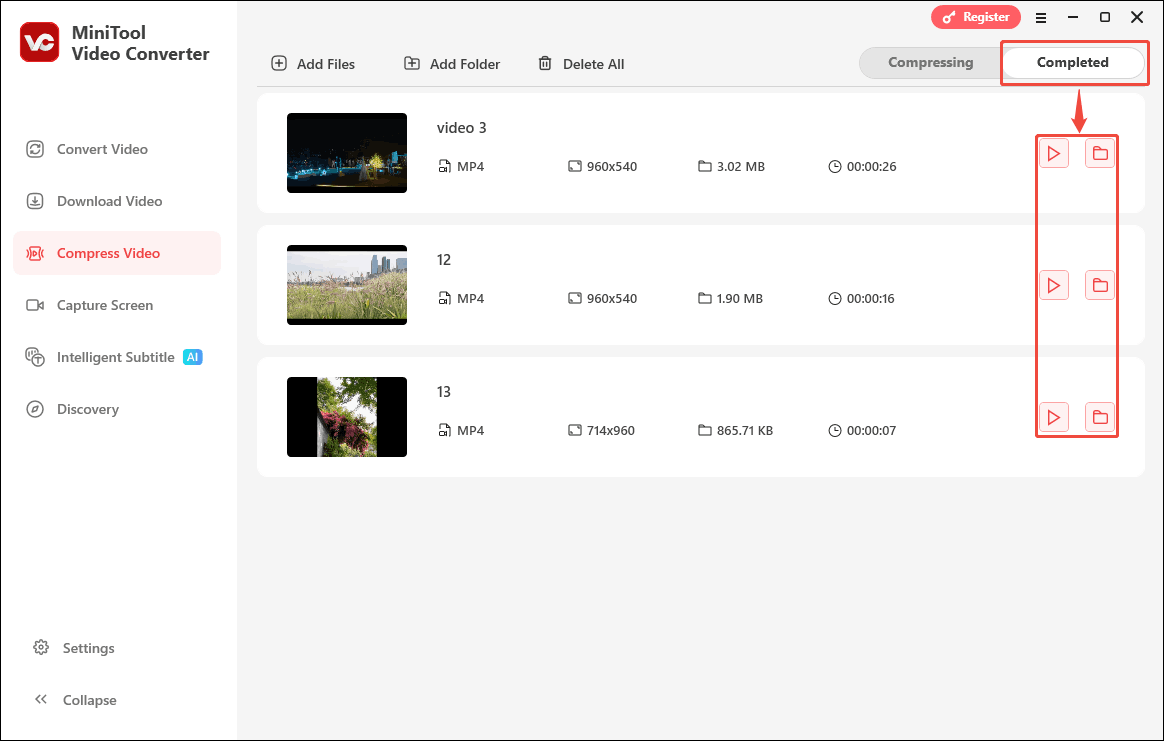Image resolution: width=1164 pixels, height=741 pixels.
Task: Click Delete All to clear tasks
Action: (581, 63)
